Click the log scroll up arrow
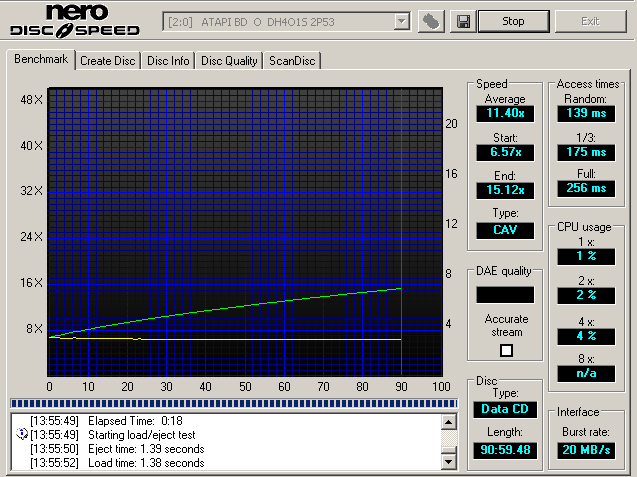 (x=449, y=422)
